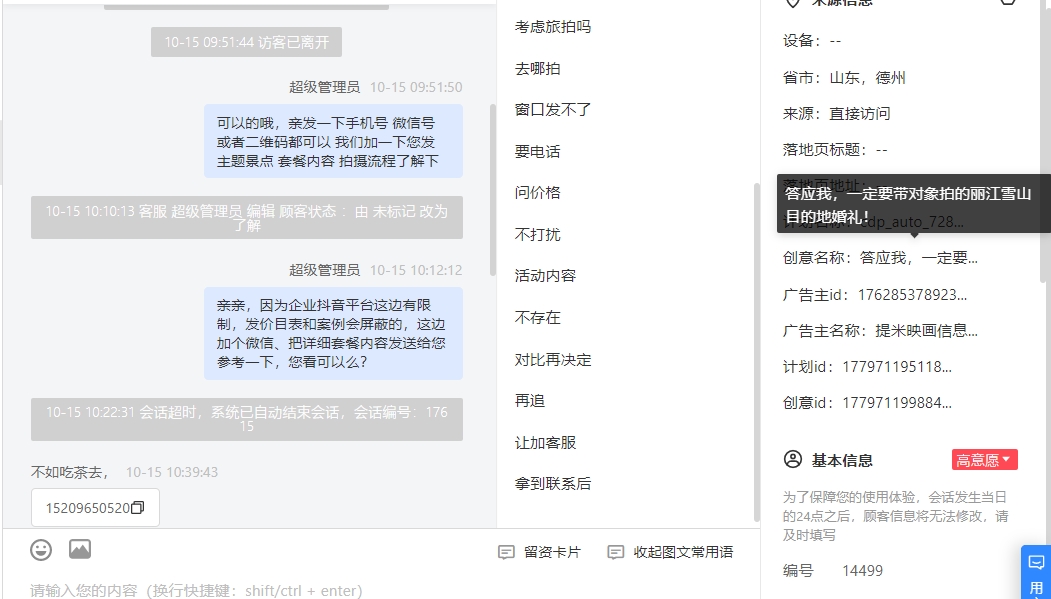Click the 基本信息 person icon
This screenshot has height=599, width=1051.
[x=793, y=460]
